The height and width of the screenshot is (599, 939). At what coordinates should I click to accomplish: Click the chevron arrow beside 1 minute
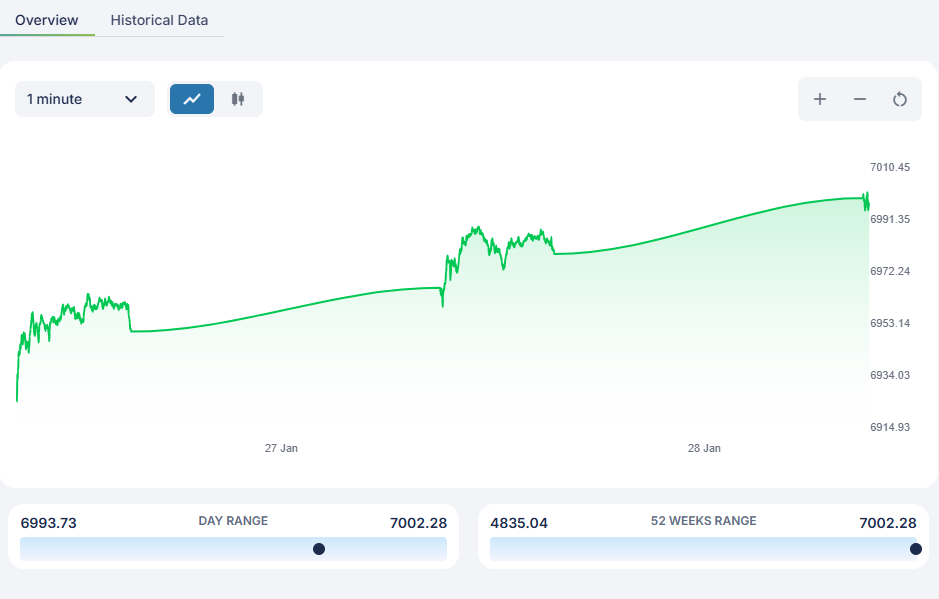[x=131, y=99]
